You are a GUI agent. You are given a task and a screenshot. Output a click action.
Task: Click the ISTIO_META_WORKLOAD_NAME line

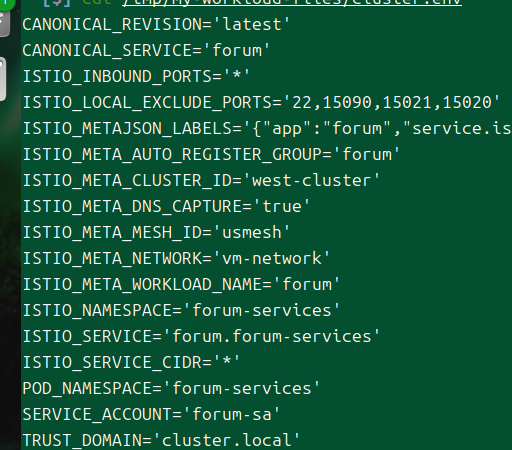(x=181, y=284)
